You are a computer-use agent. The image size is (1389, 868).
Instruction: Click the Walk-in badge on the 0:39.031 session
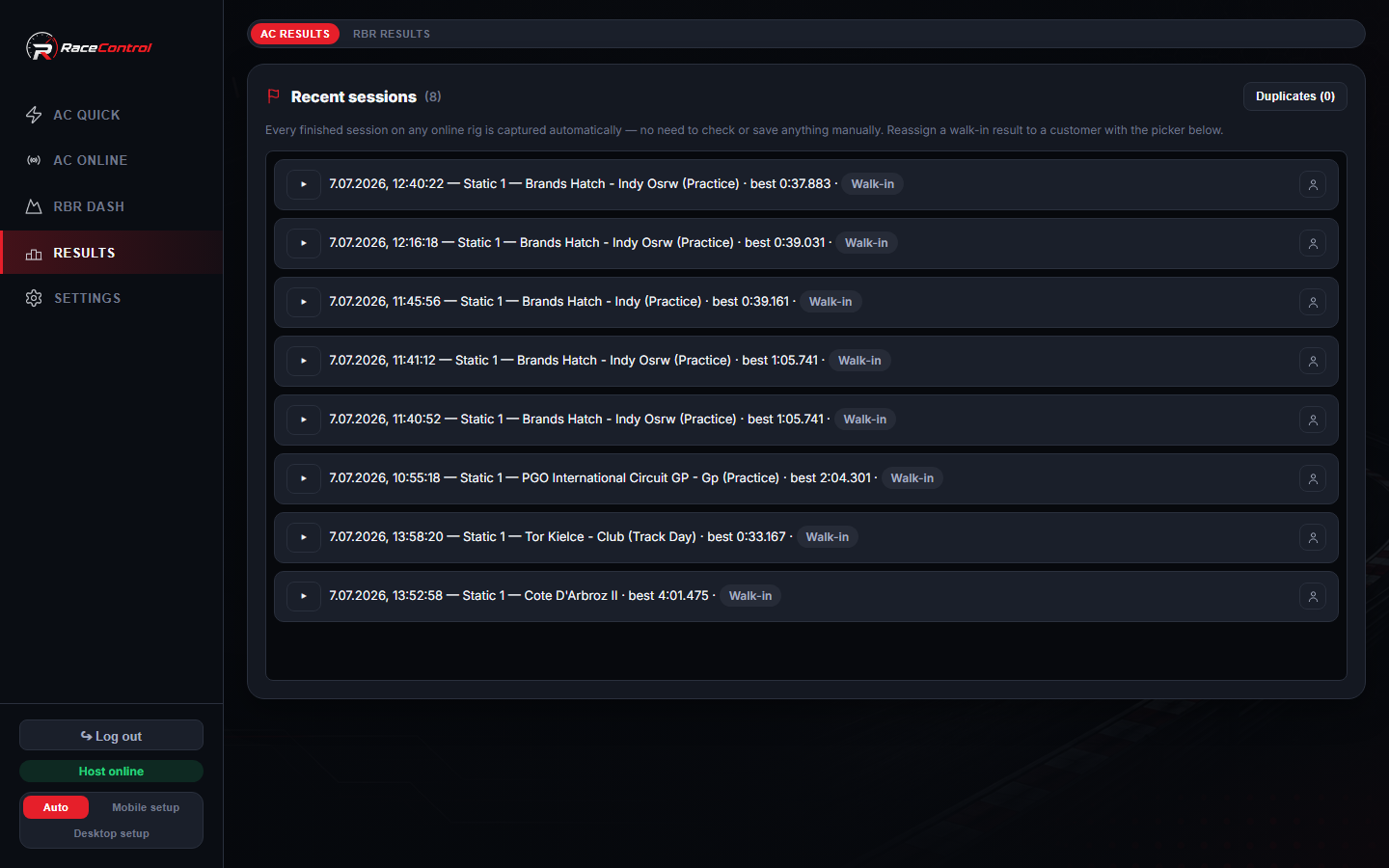(866, 243)
